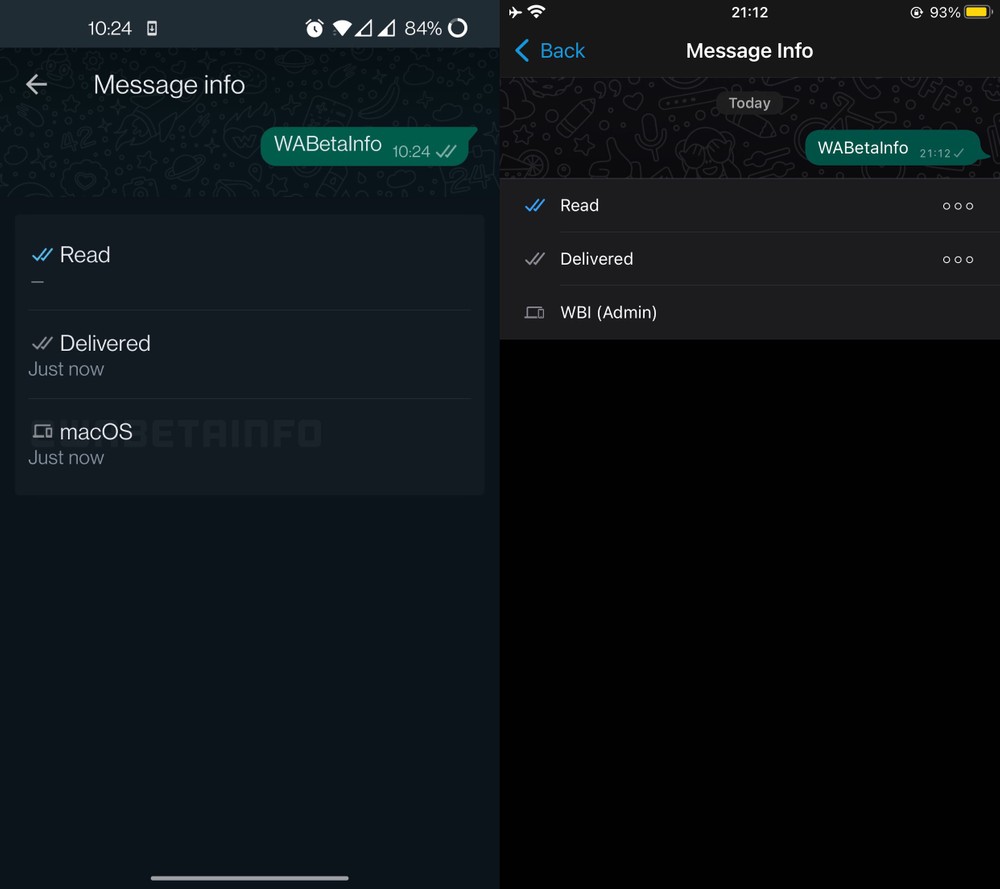Tap the Back text link
This screenshot has height=889, width=1000.
(562, 50)
